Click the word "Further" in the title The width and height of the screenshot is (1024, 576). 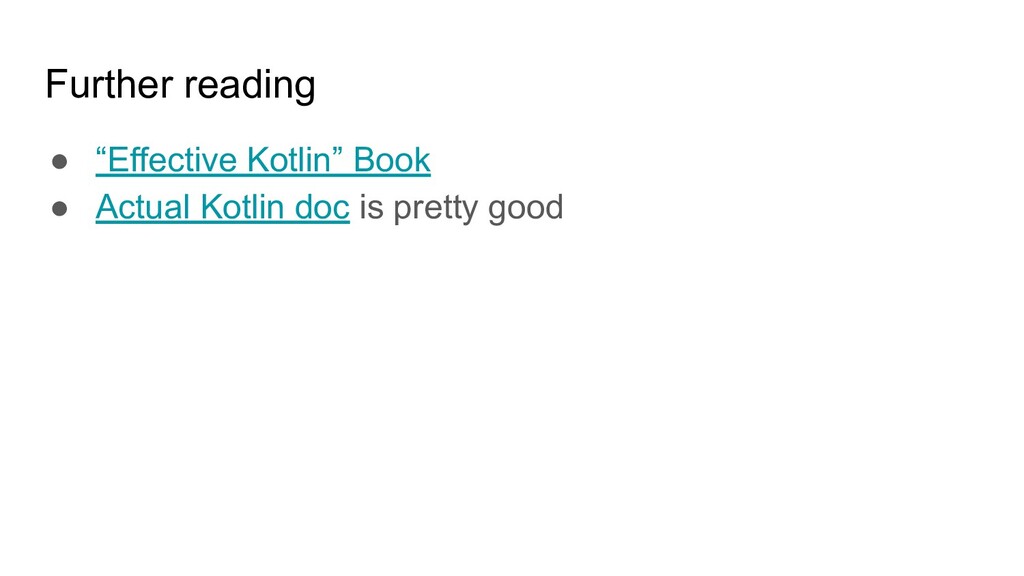109,84
